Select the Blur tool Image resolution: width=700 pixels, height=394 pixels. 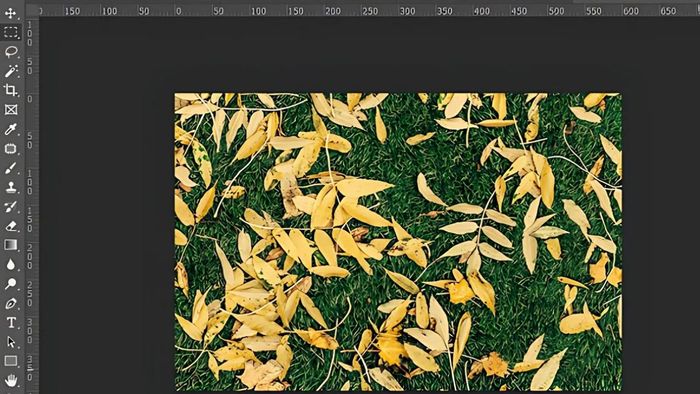tap(11, 264)
